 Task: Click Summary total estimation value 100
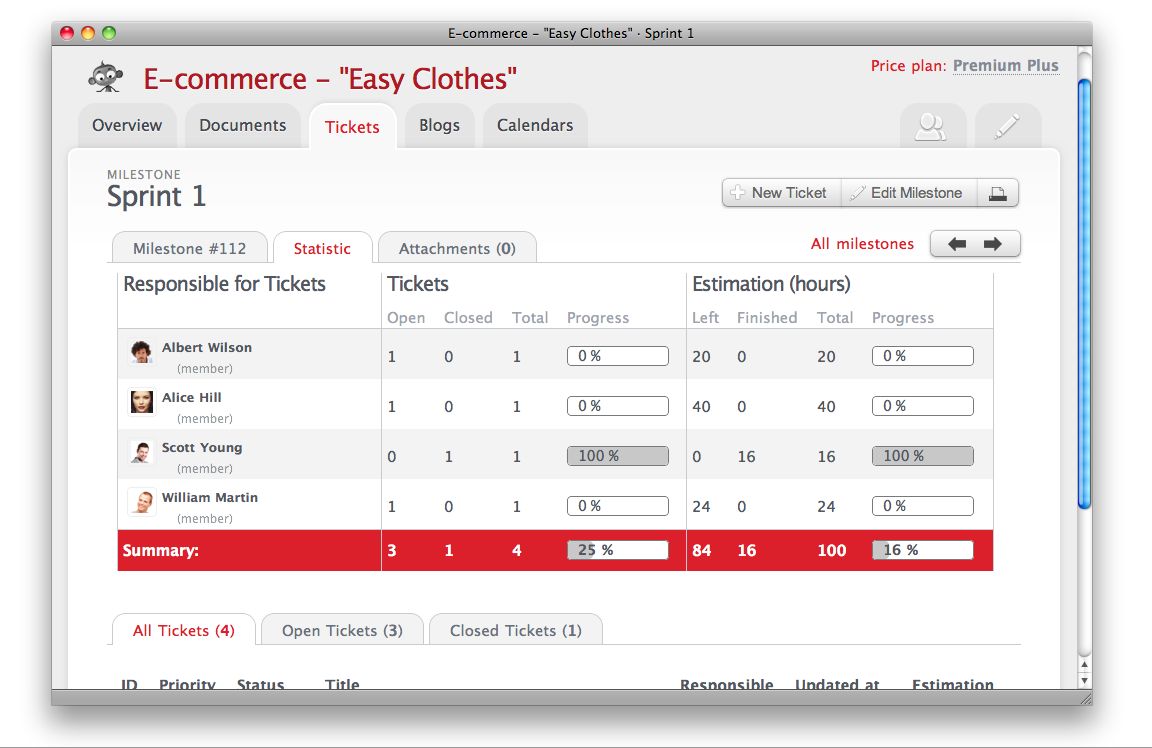[832, 550]
